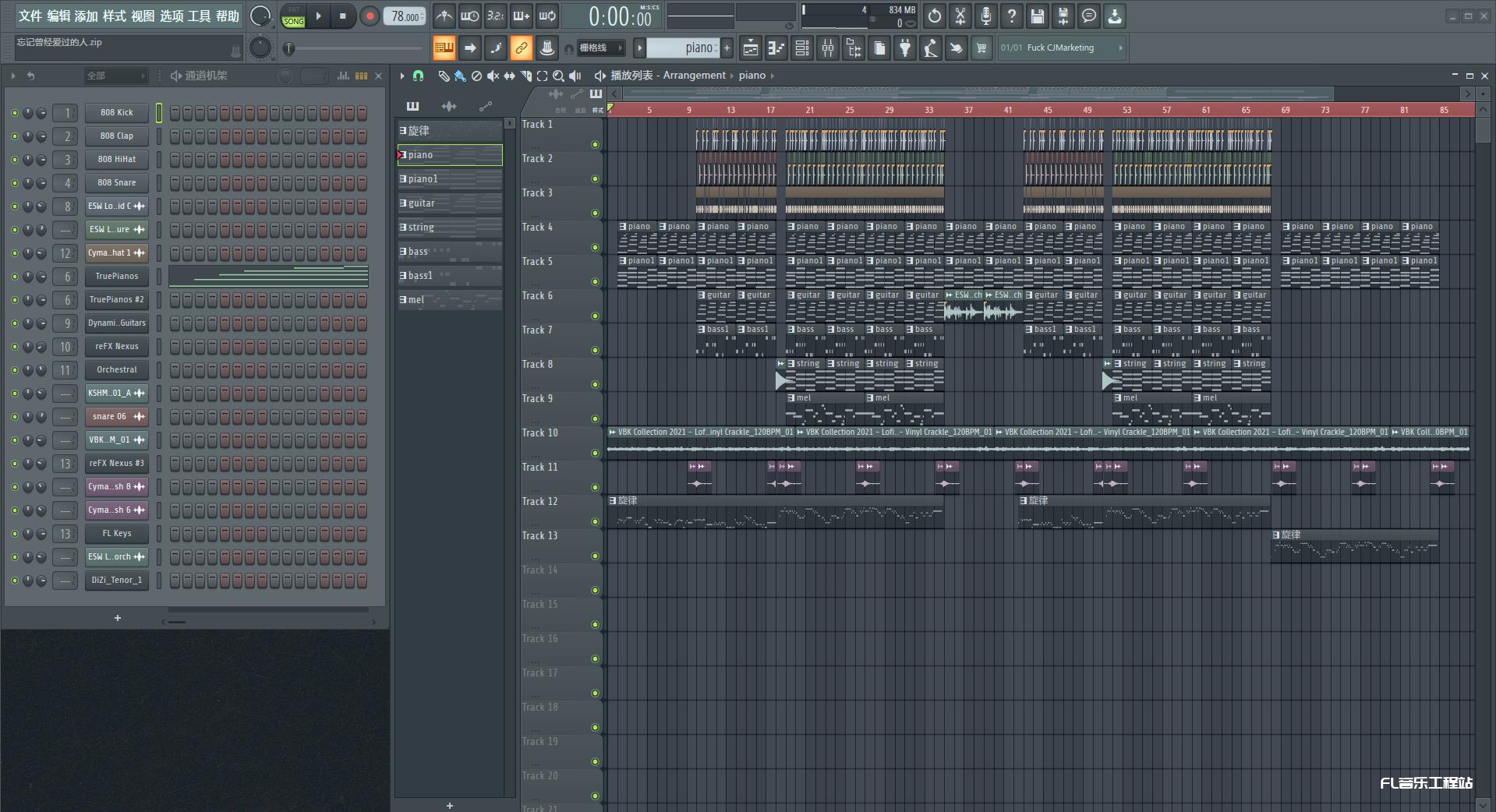Toggle mute light on Track 1
1496x812 pixels.
(595, 145)
